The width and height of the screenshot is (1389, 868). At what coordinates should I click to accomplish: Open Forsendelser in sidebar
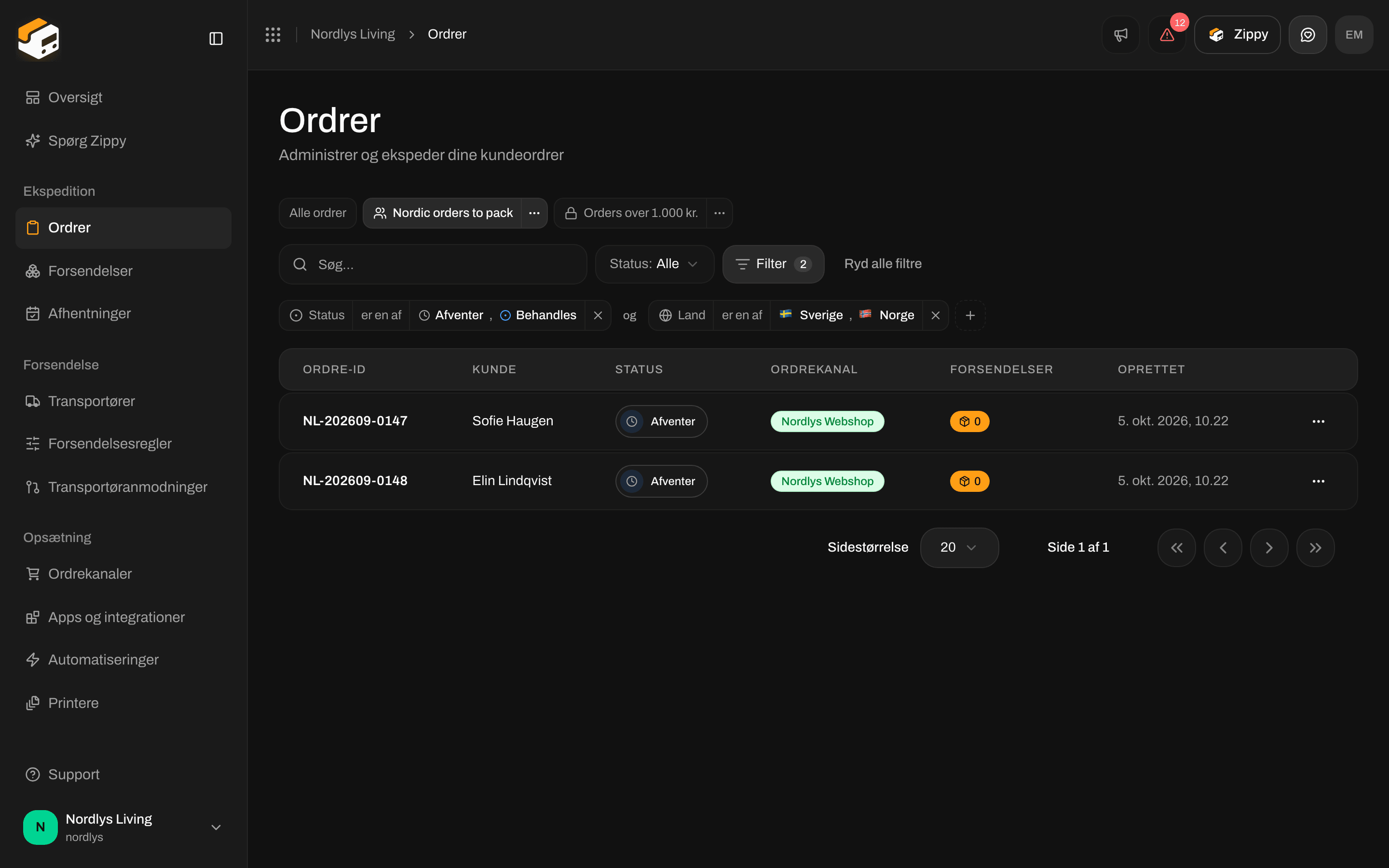(x=123, y=271)
